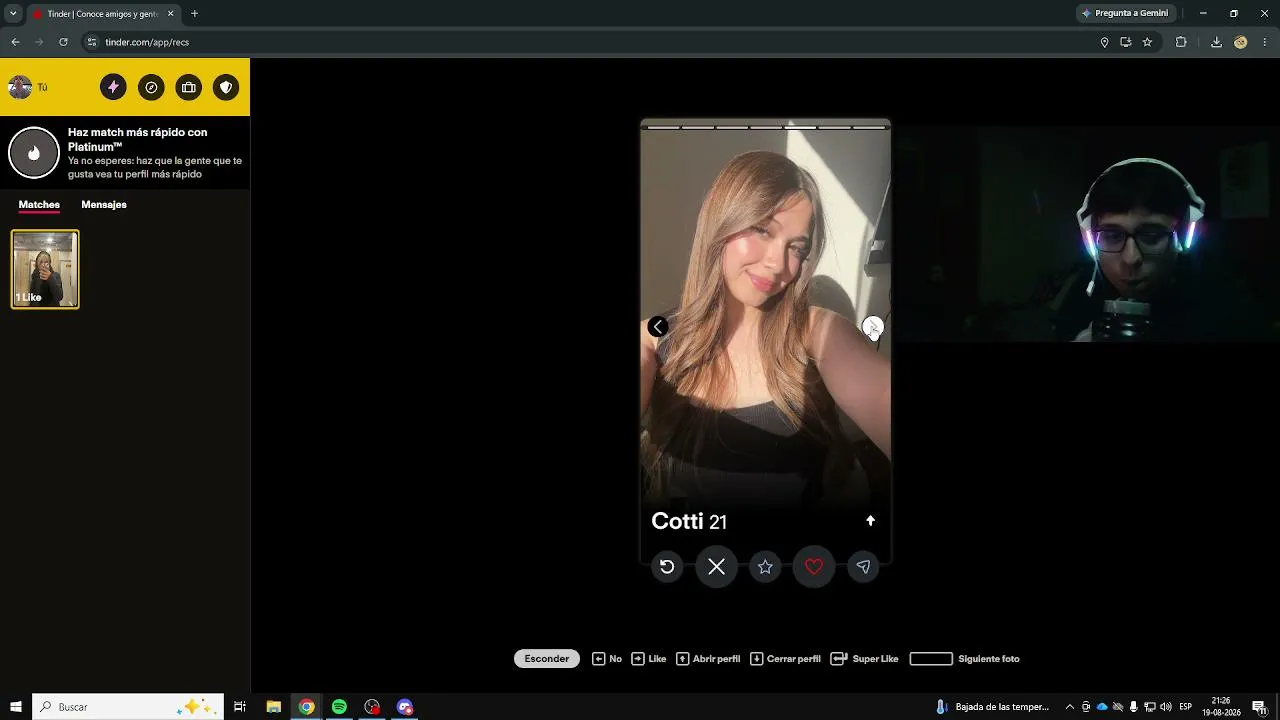
Task: Go to the next photo arrow
Action: (873, 327)
